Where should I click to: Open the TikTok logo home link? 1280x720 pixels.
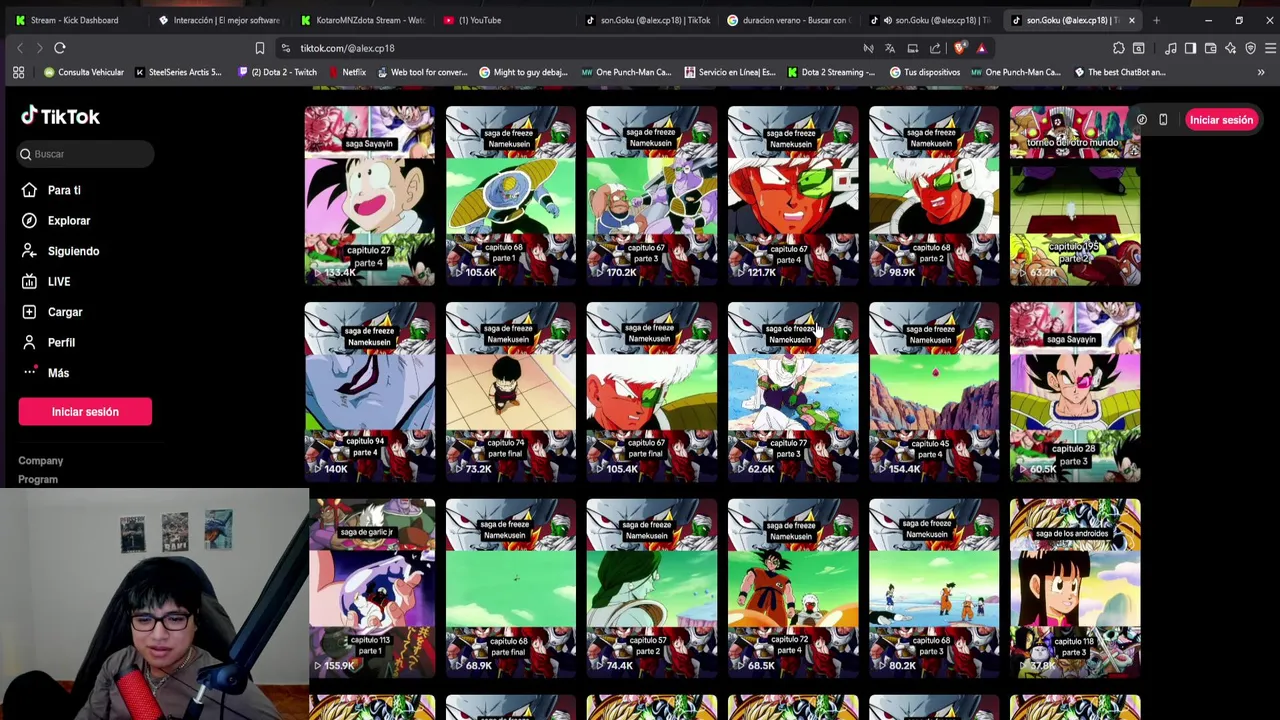60,117
